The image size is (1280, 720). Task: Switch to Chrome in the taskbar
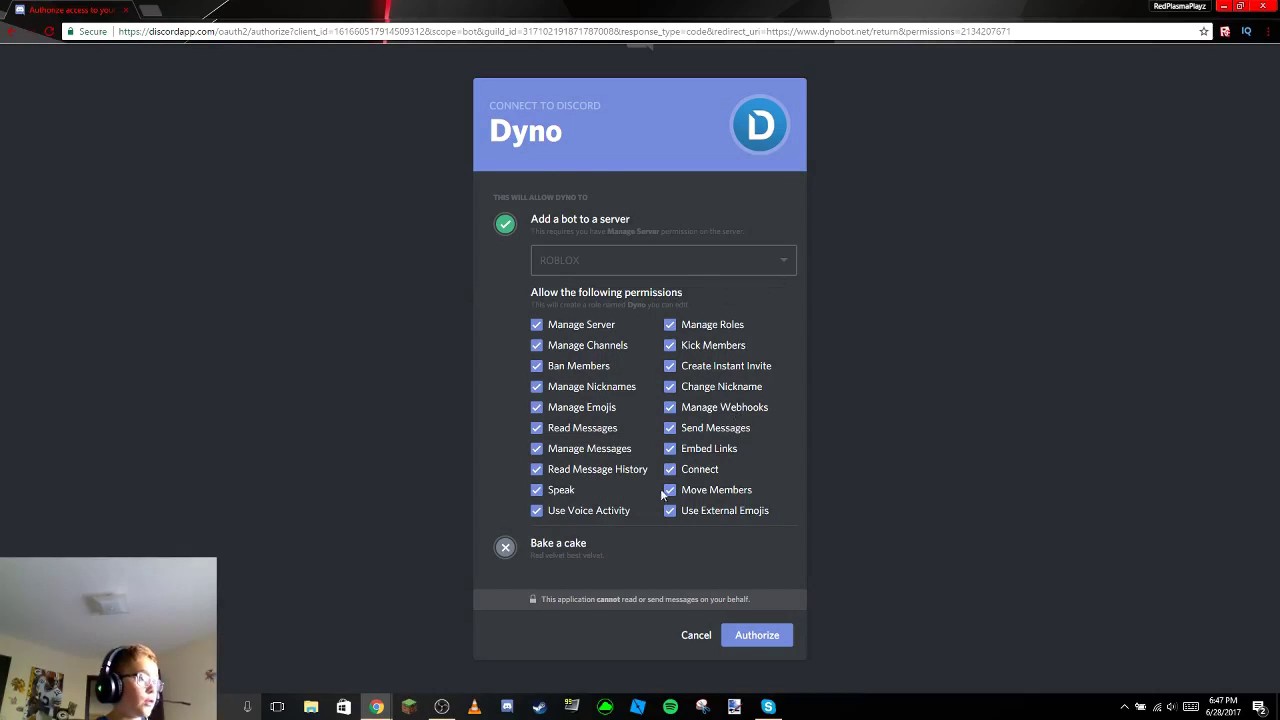[376, 707]
